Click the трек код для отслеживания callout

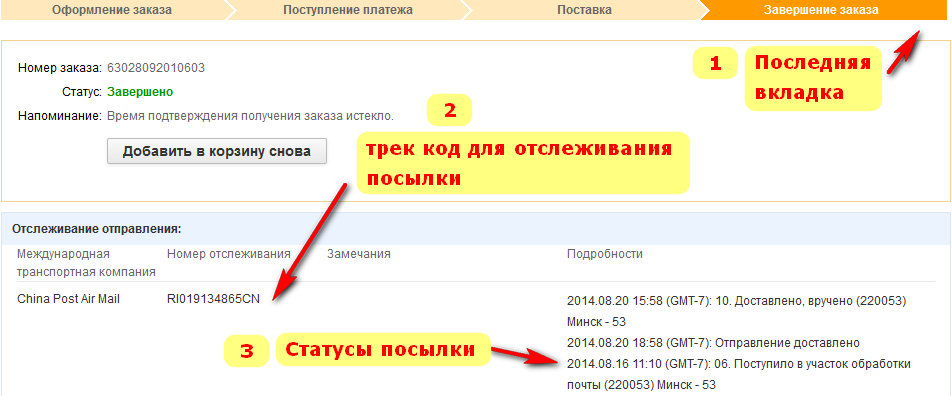click(x=523, y=163)
